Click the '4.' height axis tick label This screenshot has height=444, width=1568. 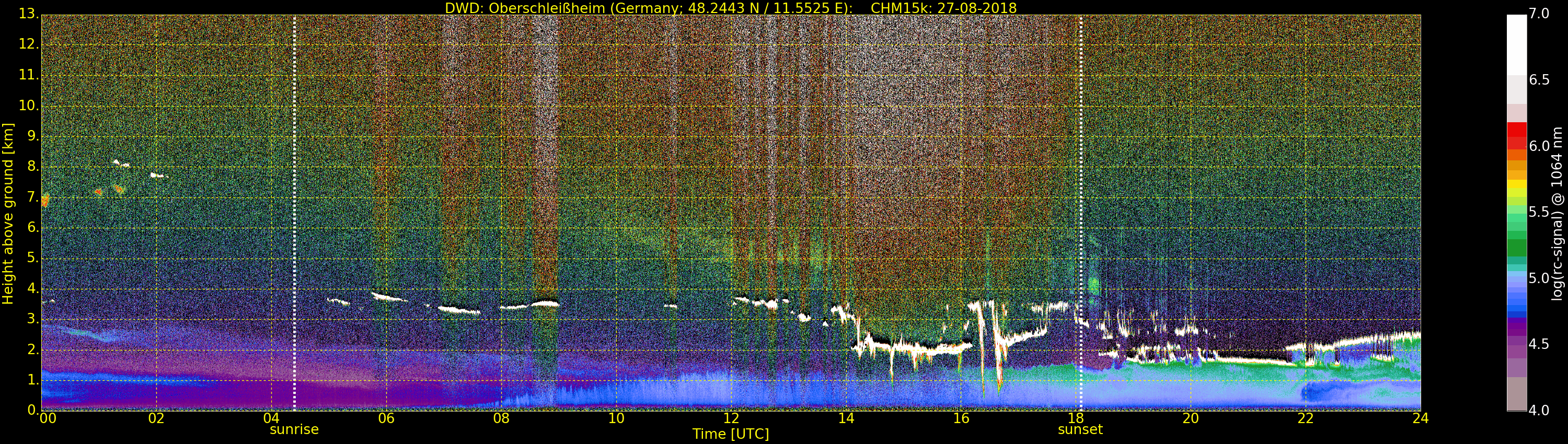point(33,288)
